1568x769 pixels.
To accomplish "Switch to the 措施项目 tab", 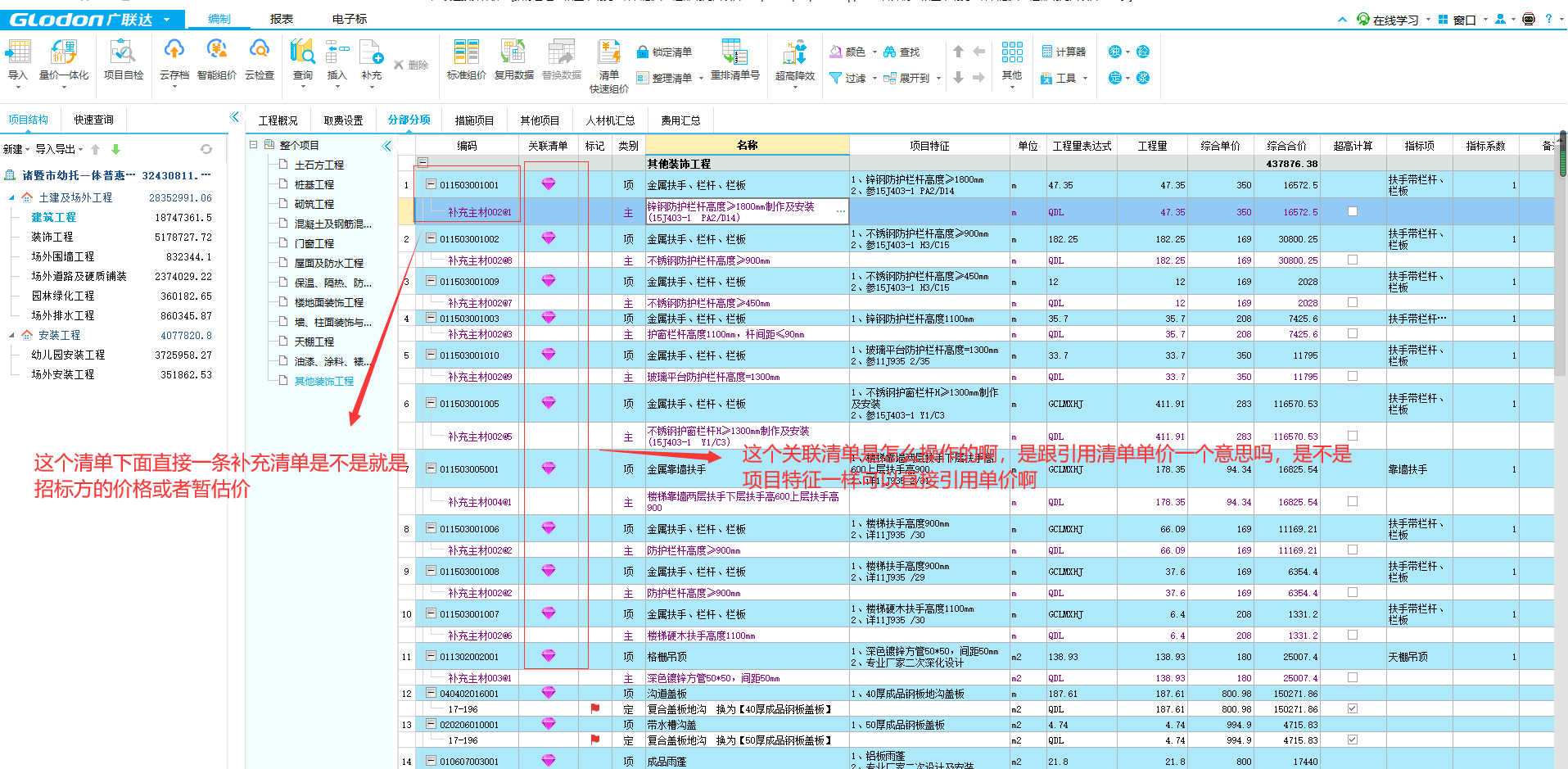I will point(474,120).
